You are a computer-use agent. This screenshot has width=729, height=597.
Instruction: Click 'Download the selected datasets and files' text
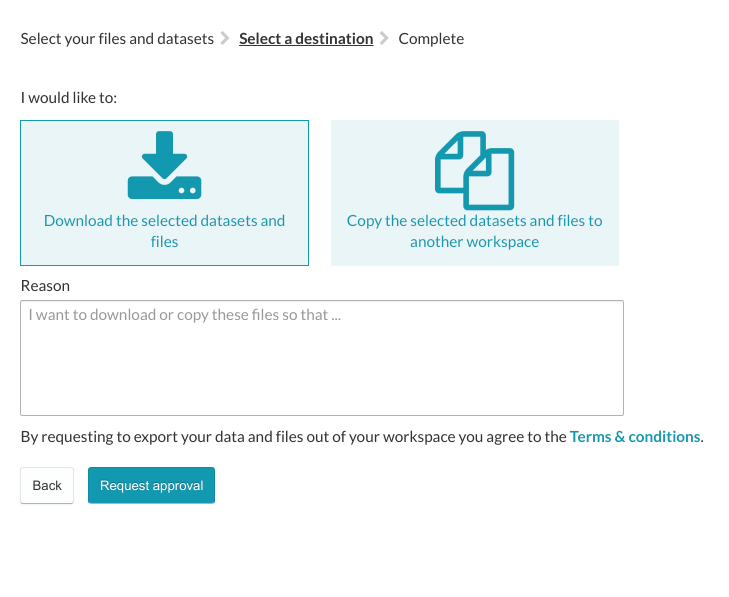164,231
